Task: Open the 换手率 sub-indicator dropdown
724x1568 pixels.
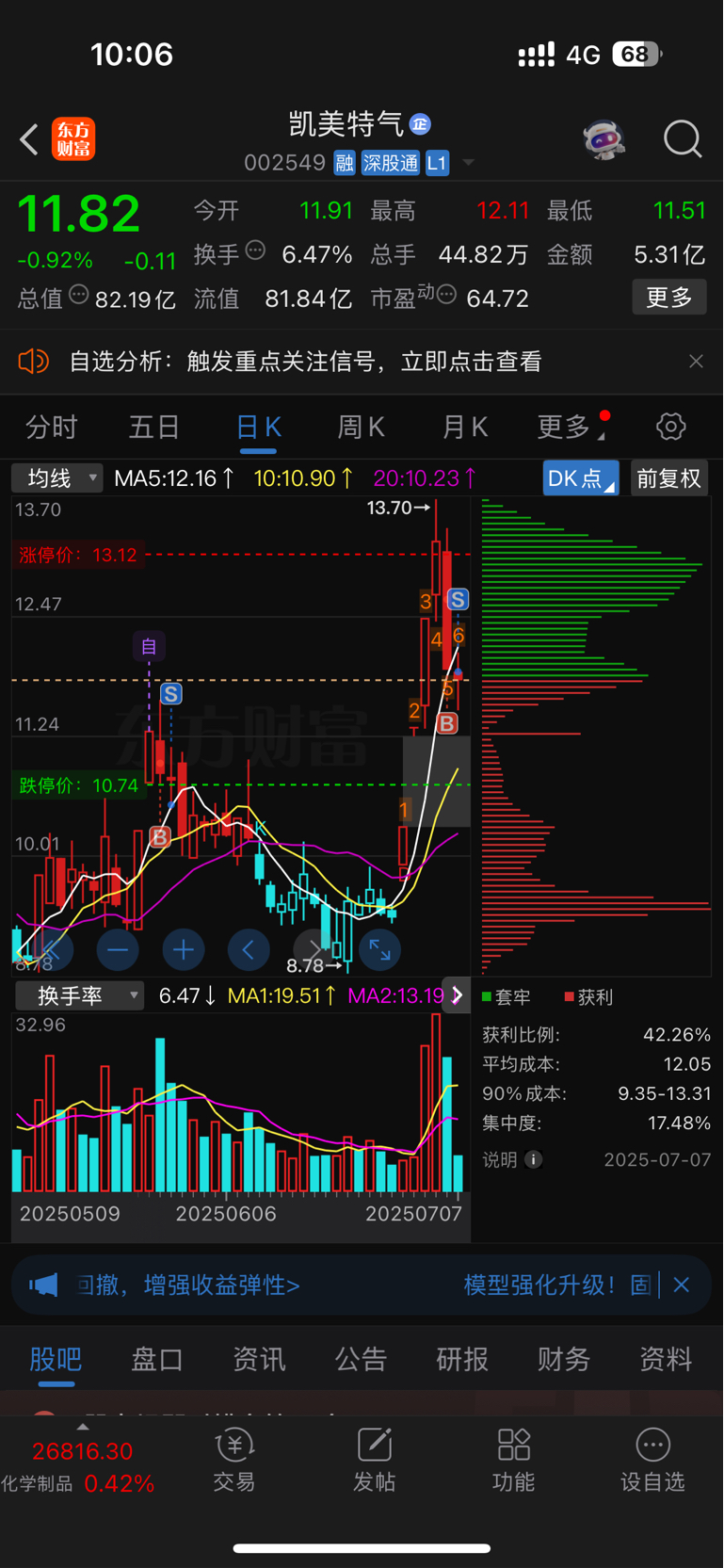Action: (x=79, y=995)
